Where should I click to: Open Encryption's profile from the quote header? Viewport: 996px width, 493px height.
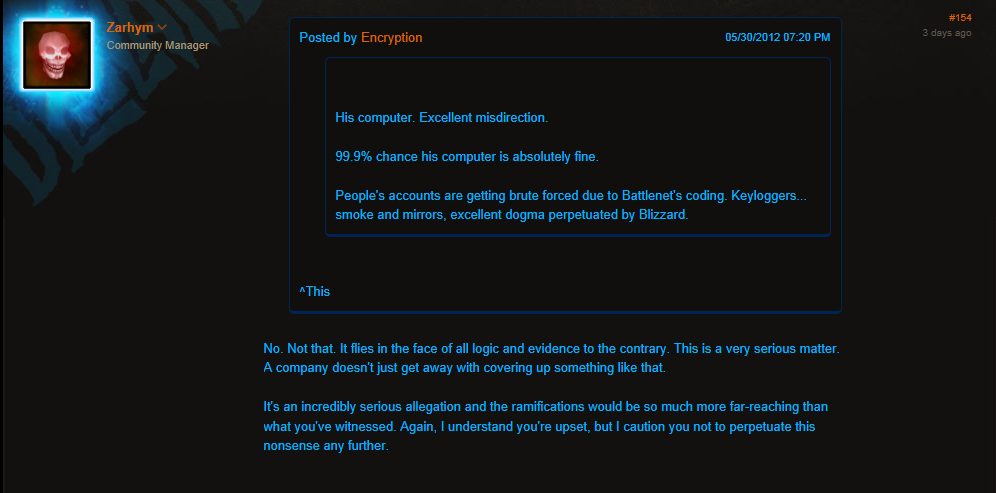(x=391, y=37)
